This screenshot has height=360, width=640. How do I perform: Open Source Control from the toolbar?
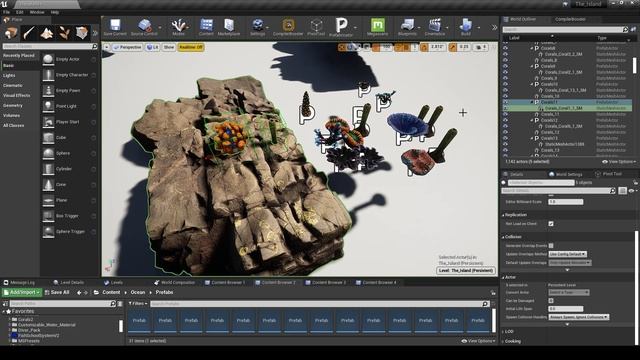tap(144, 27)
